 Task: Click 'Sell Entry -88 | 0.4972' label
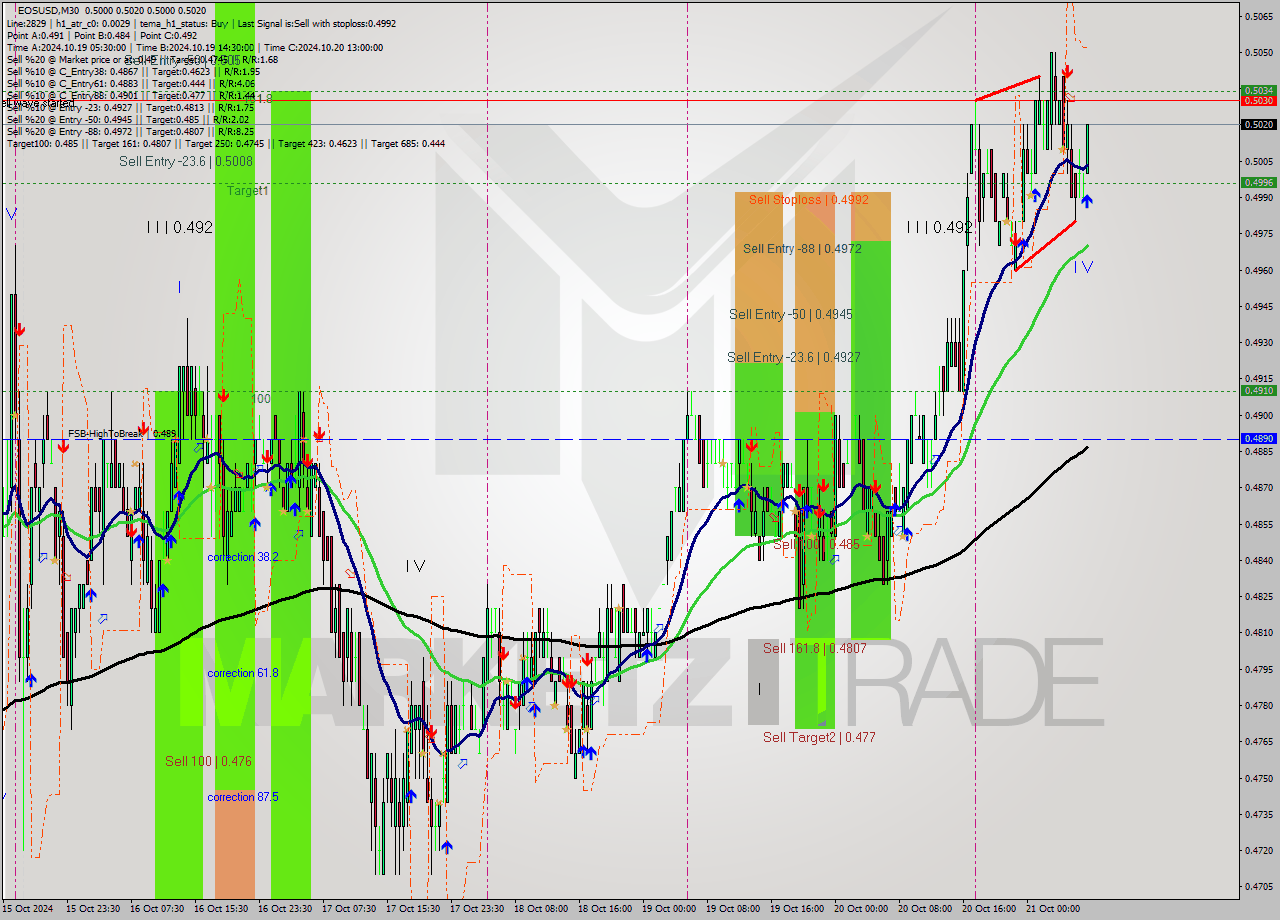pyautogui.click(x=802, y=248)
